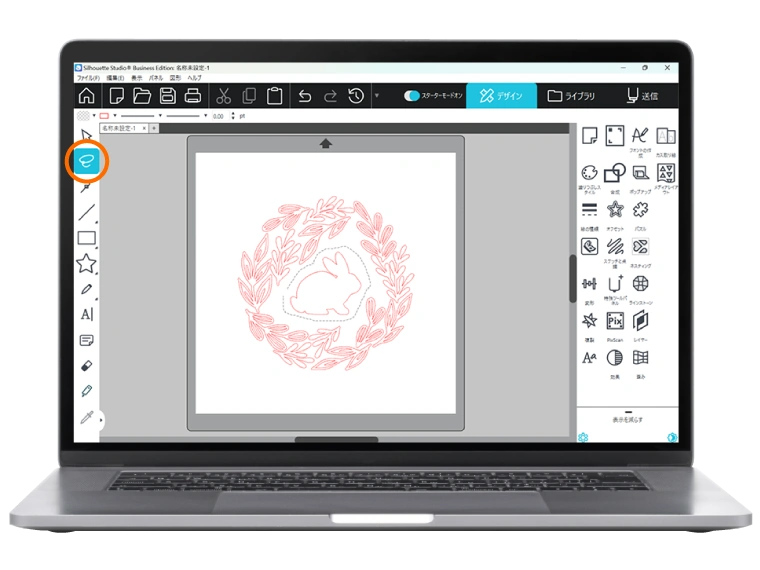
Task: Select the rectangle shape tool
Action: tap(87, 238)
